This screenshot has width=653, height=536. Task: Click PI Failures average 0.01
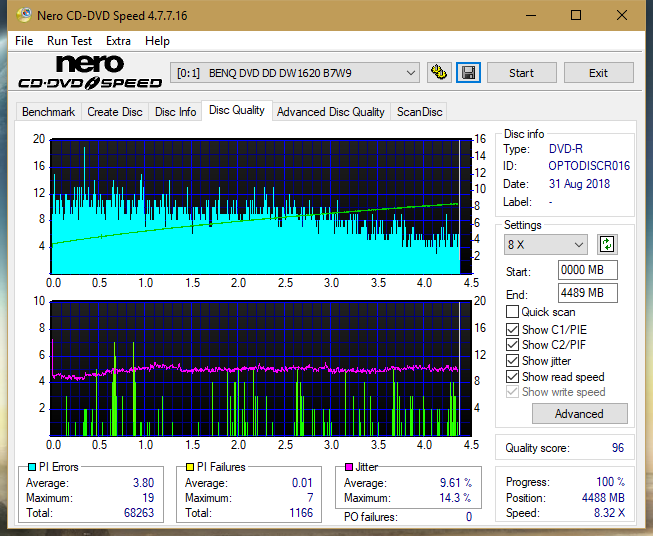click(302, 483)
